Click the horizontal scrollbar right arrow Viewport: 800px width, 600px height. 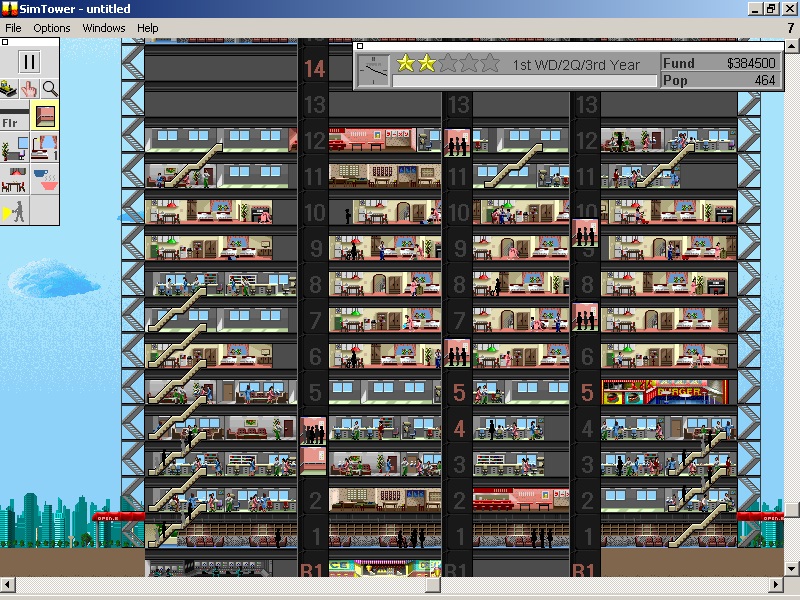(x=776, y=585)
